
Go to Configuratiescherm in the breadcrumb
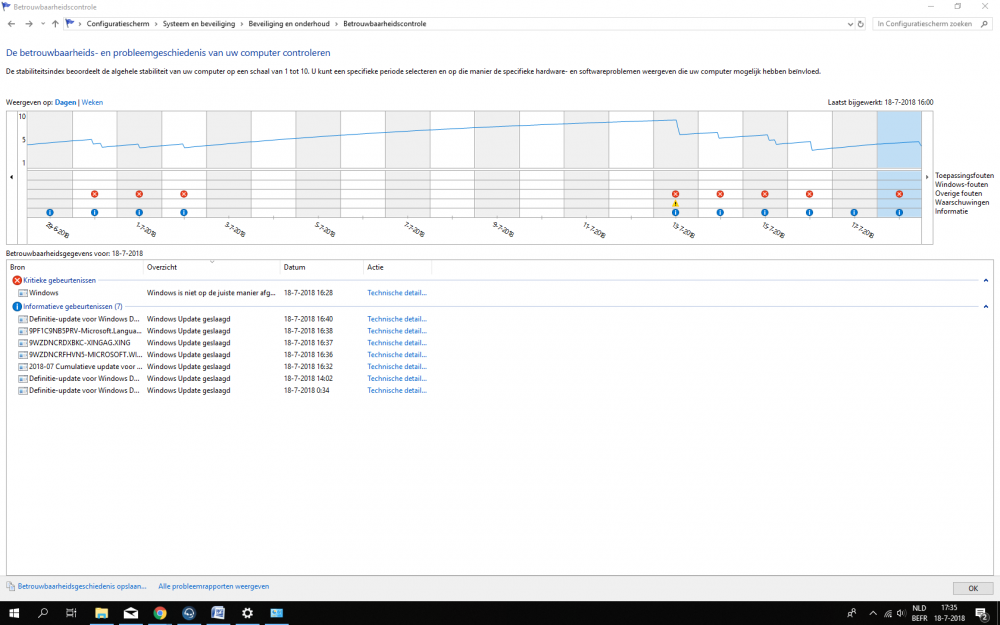(x=118, y=24)
